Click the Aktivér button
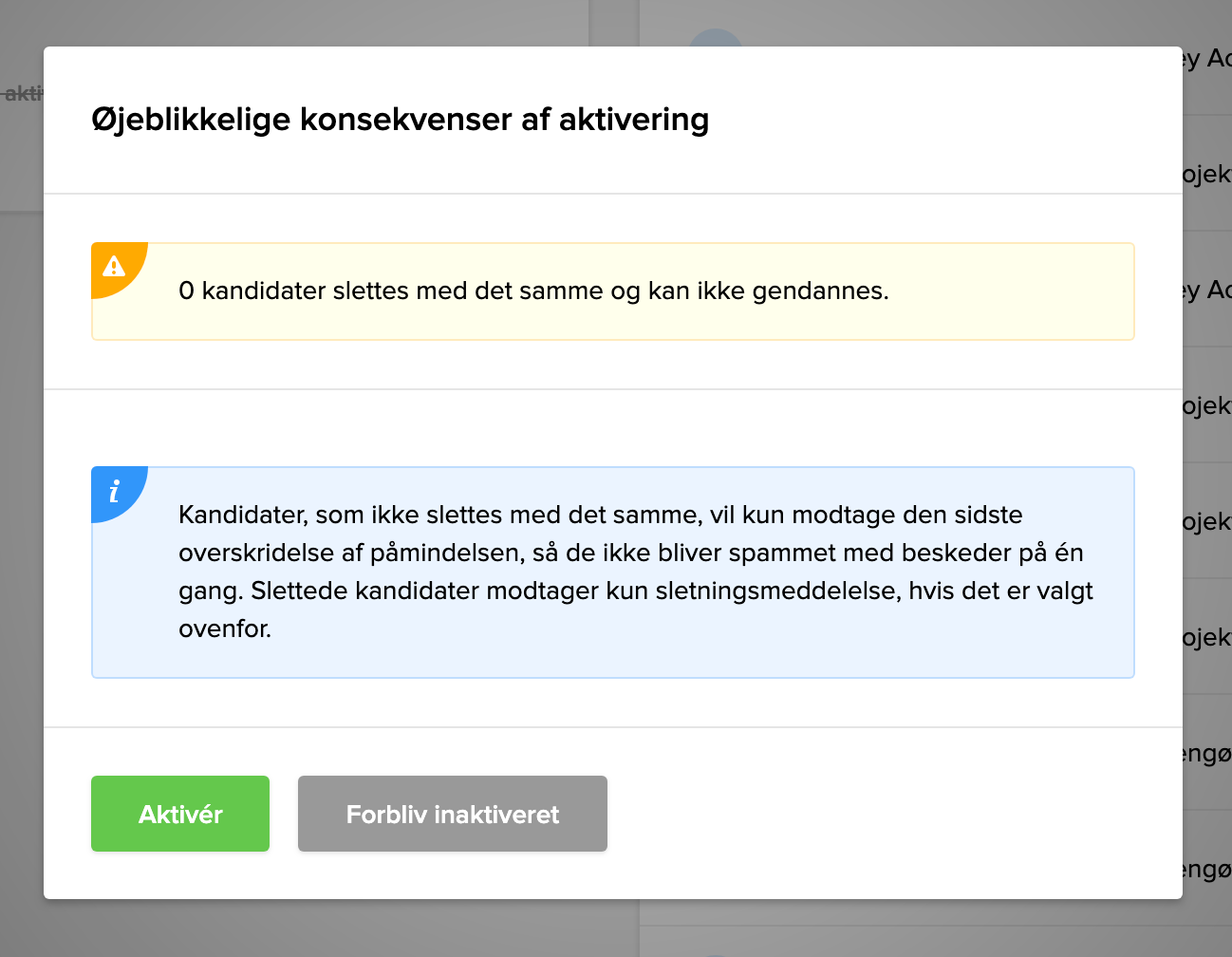Screen dimensions: 1232x957 coord(179,813)
